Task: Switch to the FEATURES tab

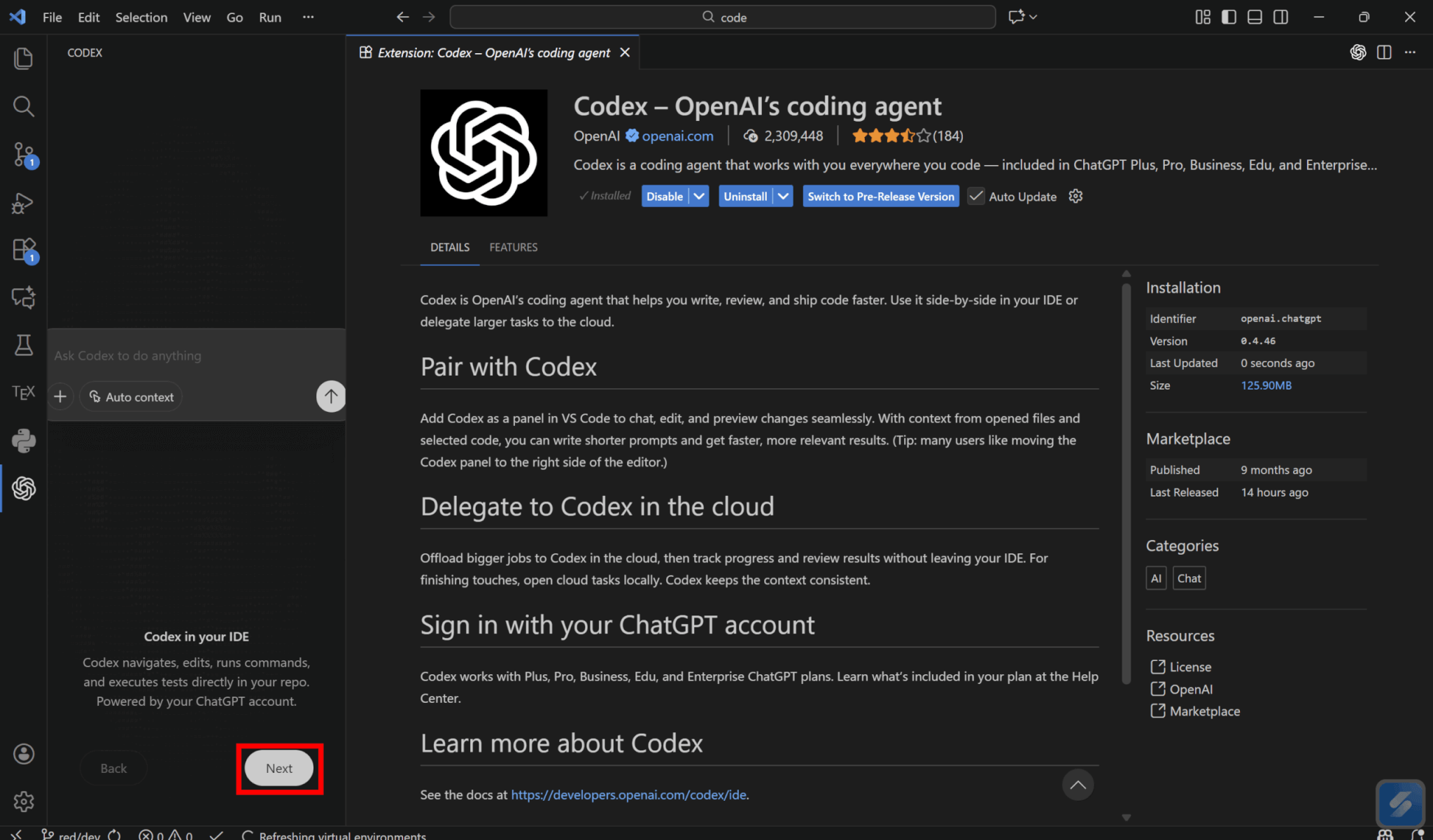Action: 513,248
